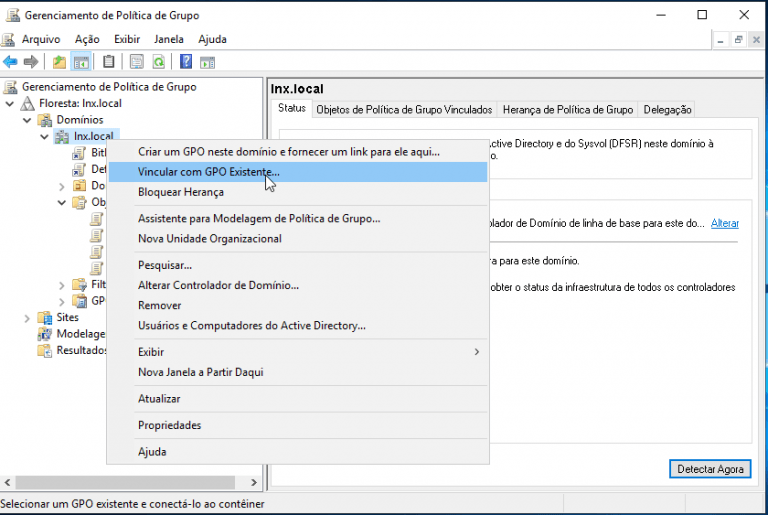Open the Ajuda menu in menu bar
Viewport: 768px width, 515px height.
(212, 39)
